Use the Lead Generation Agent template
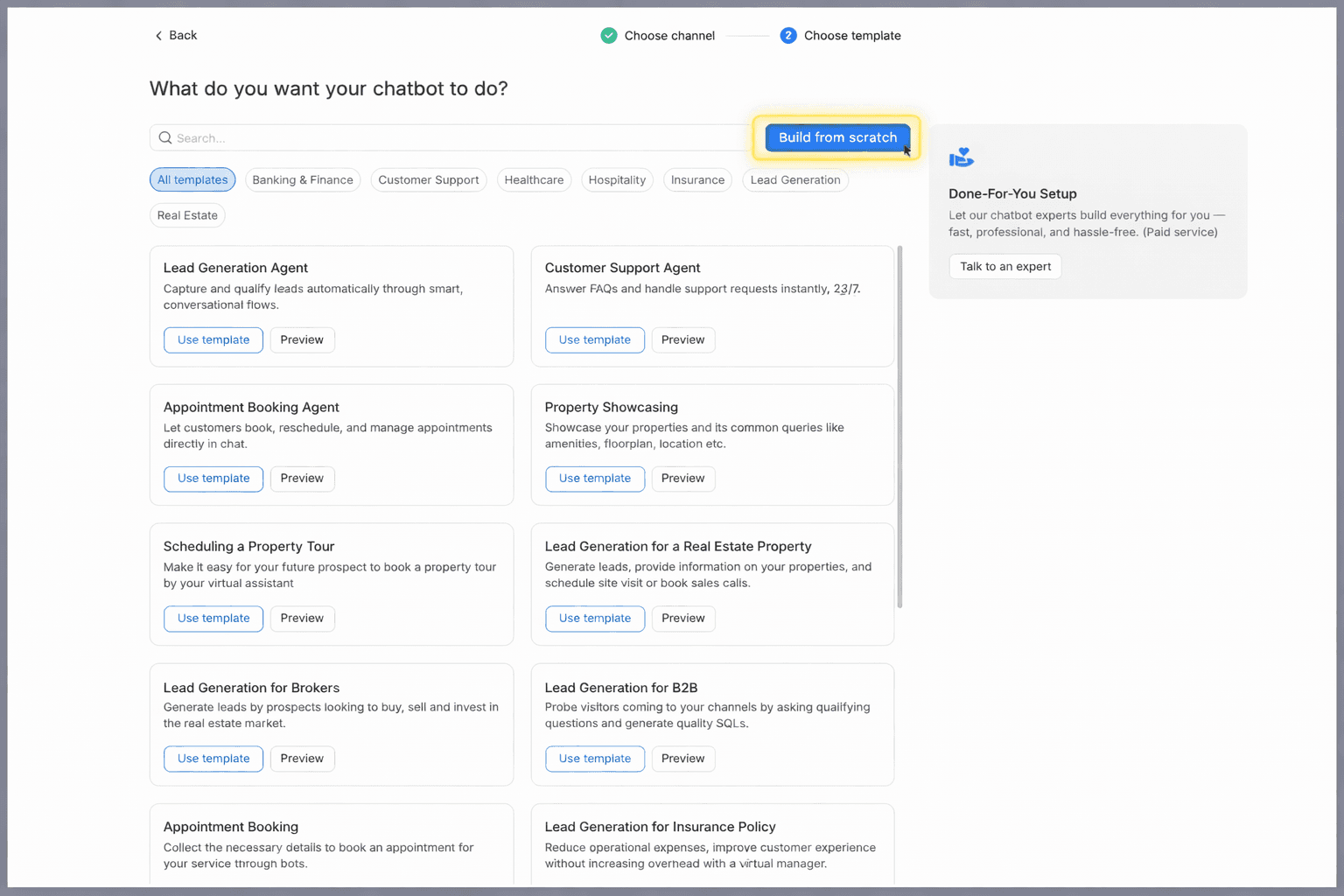Viewport: 1344px width, 896px height. point(213,340)
